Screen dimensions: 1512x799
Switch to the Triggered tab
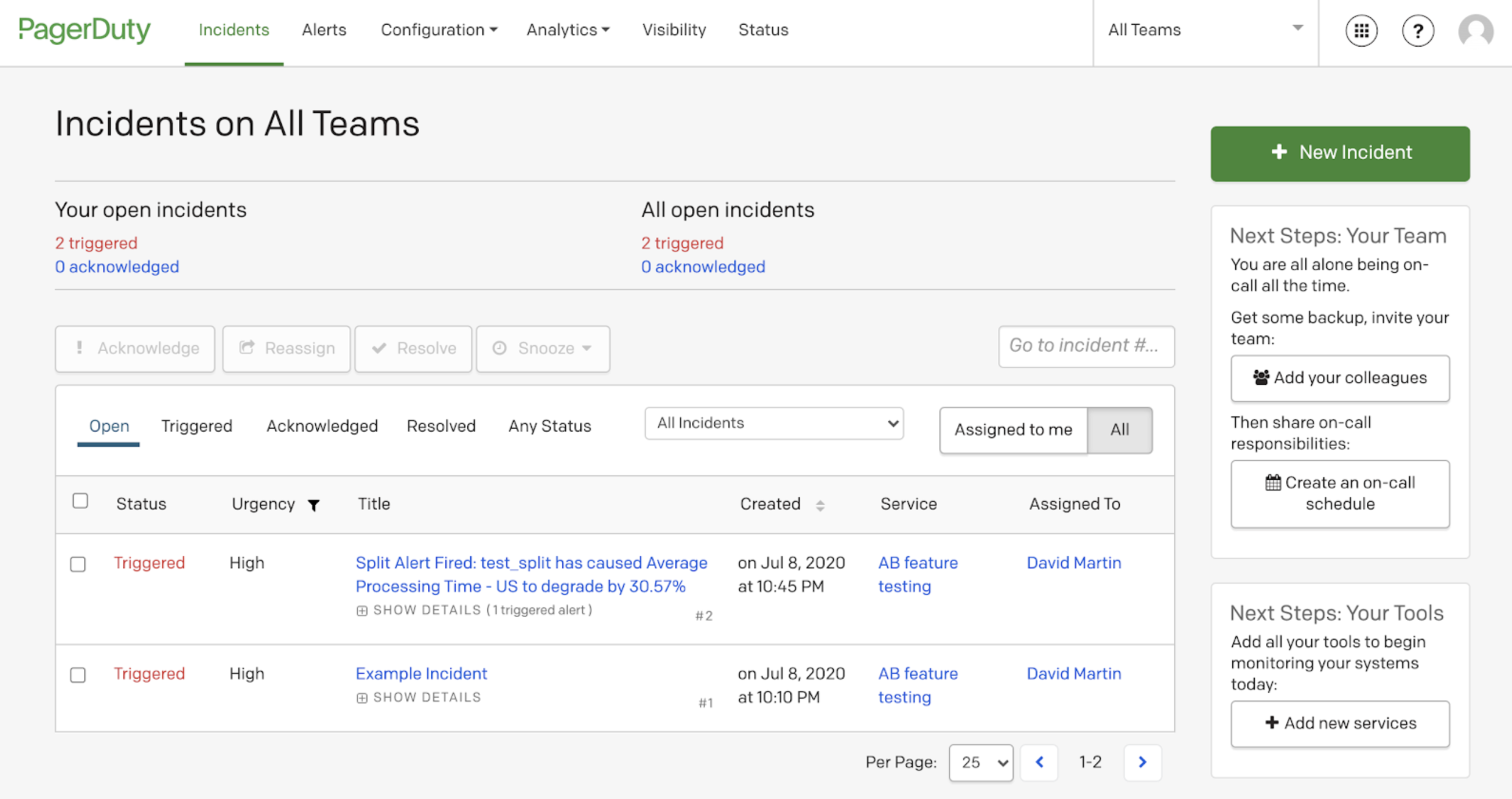[x=196, y=426]
